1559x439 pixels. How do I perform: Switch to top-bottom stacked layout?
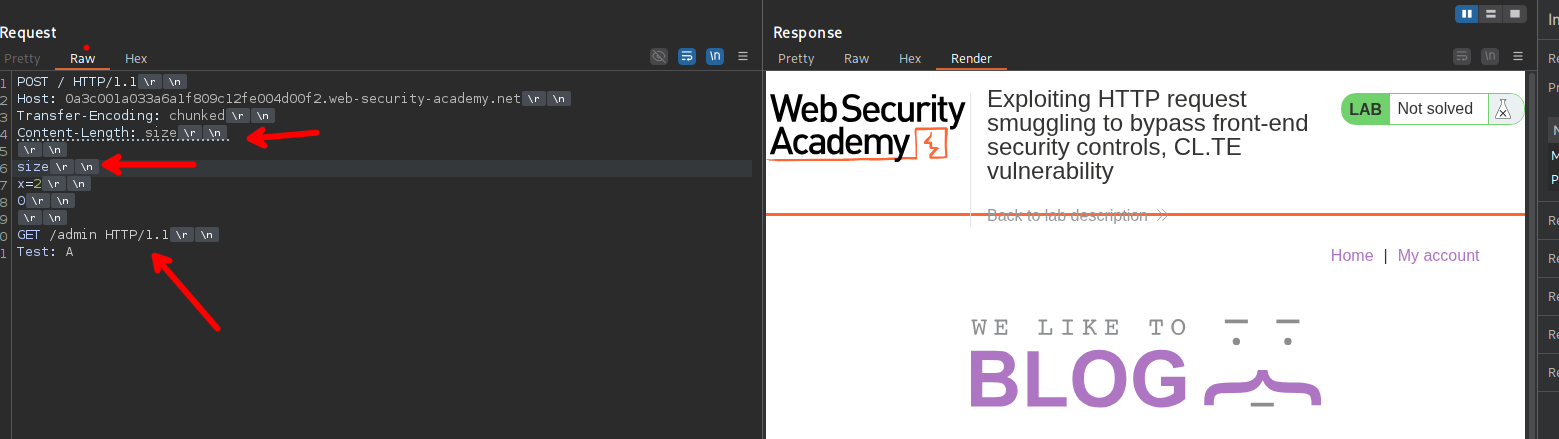pos(1491,14)
